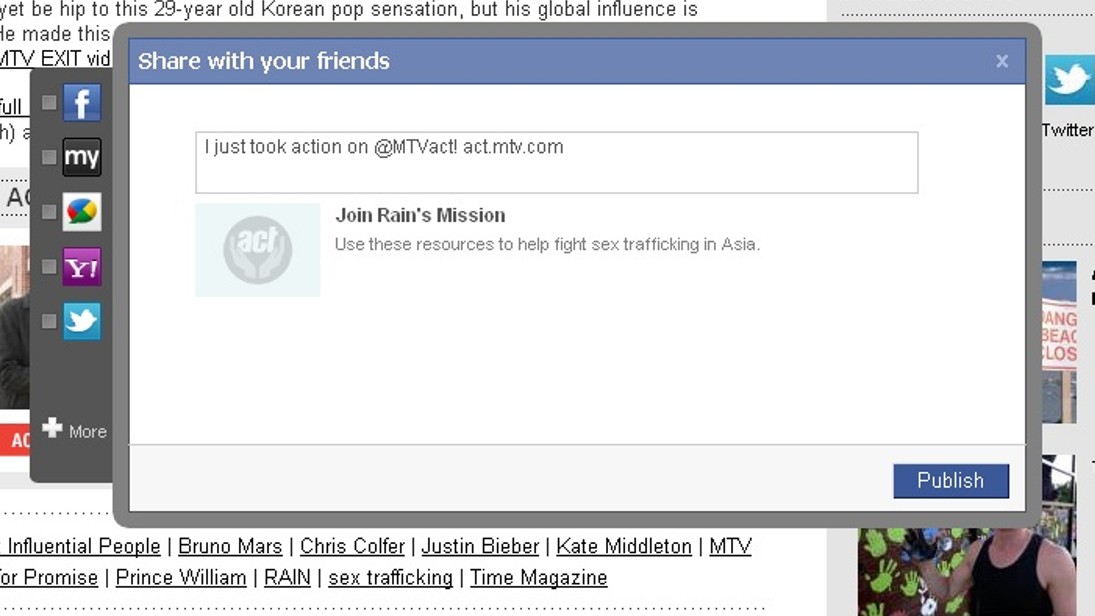Click the Time Magazine tag link
This screenshot has width=1095, height=616.
click(538, 578)
